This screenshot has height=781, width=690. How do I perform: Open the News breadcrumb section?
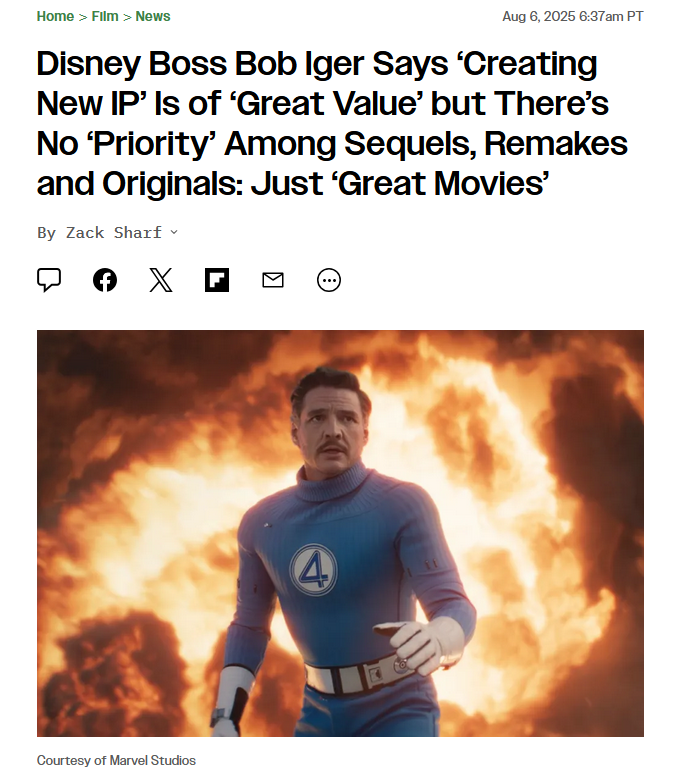pos(153,16)
